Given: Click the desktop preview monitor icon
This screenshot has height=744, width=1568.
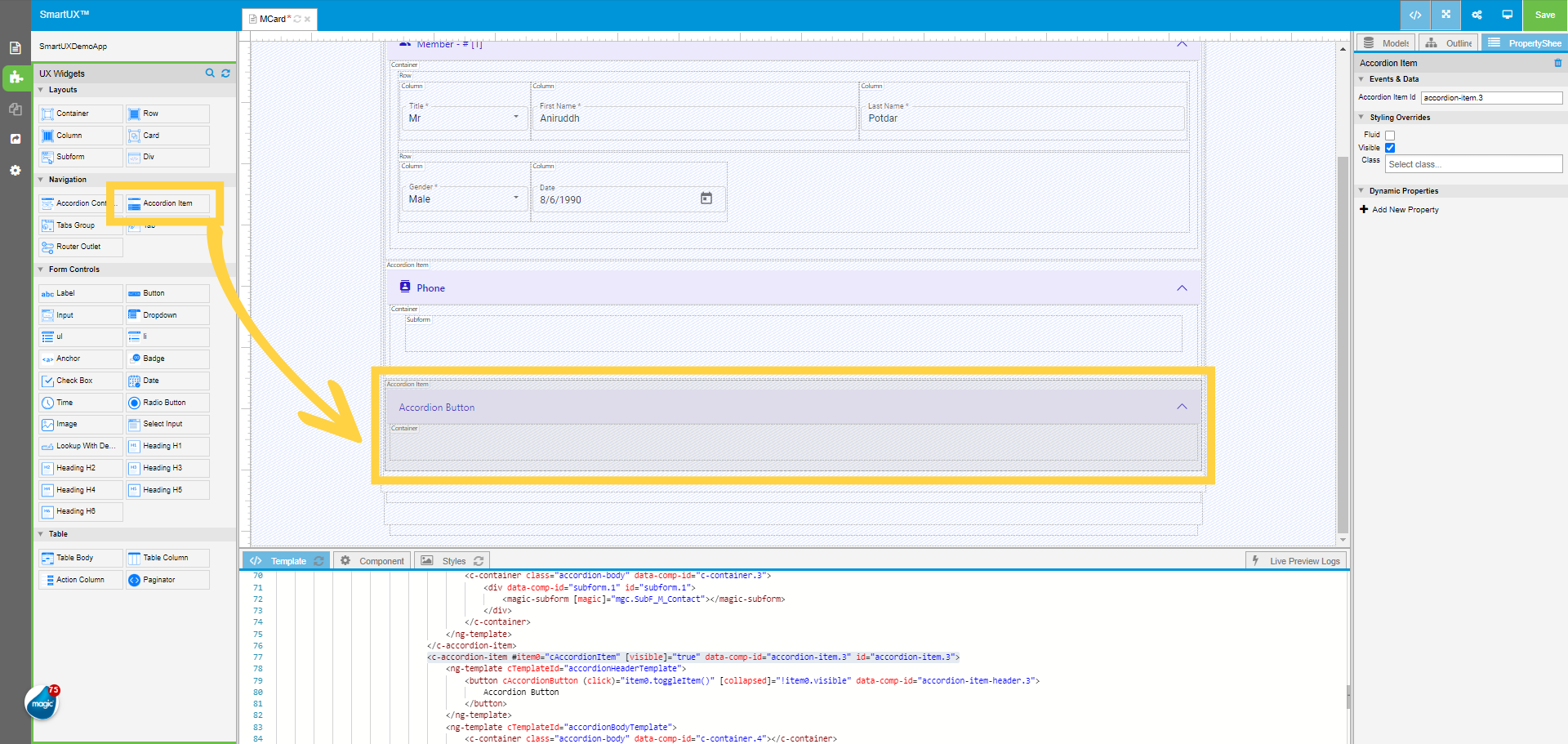Looking at the screenshot, I should [1507, 15].
